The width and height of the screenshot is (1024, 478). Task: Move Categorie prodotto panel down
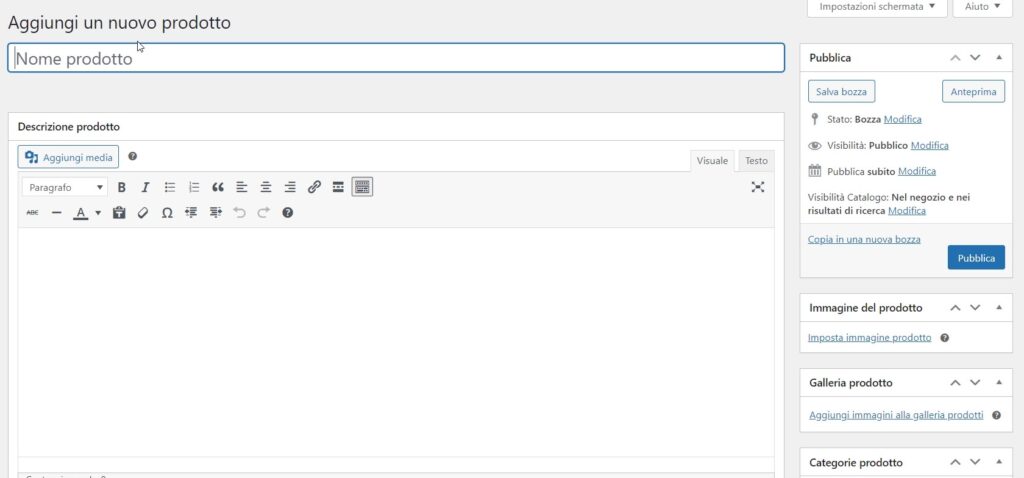click(975, 462)
